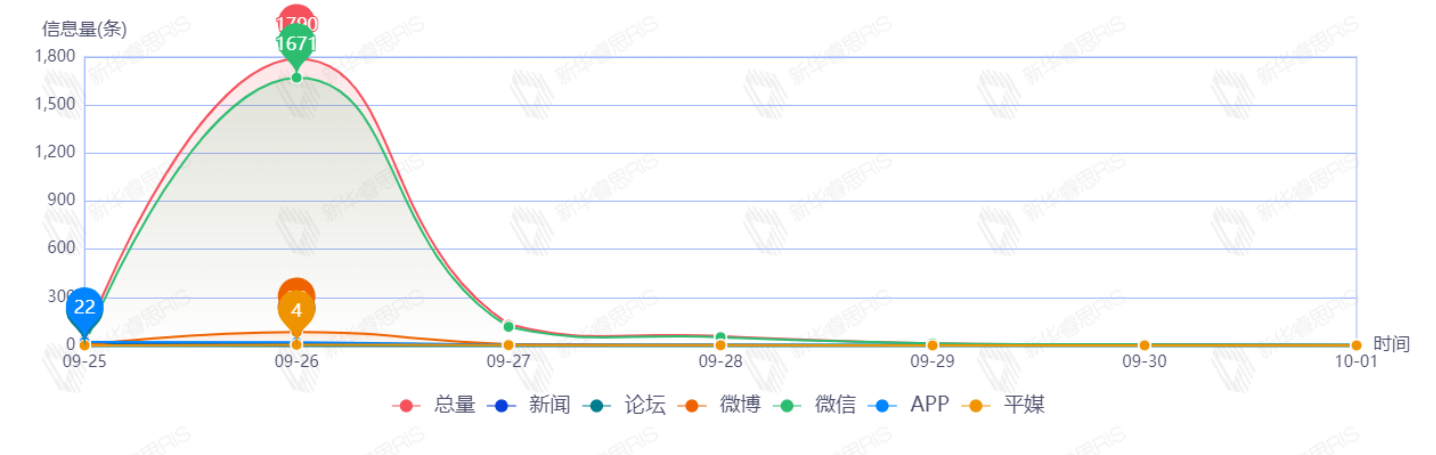
Task: Click the orange data point at 09-29
Action: point(932,345)
